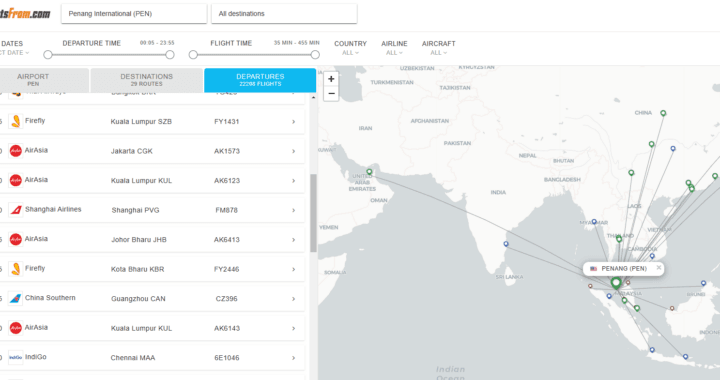
Task: Click the Chennai MAA destination text
Action: pos(133,358)
